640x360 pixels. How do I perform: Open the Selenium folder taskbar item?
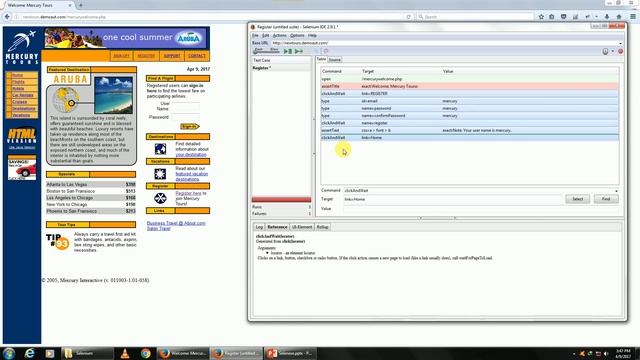(87, 353)
